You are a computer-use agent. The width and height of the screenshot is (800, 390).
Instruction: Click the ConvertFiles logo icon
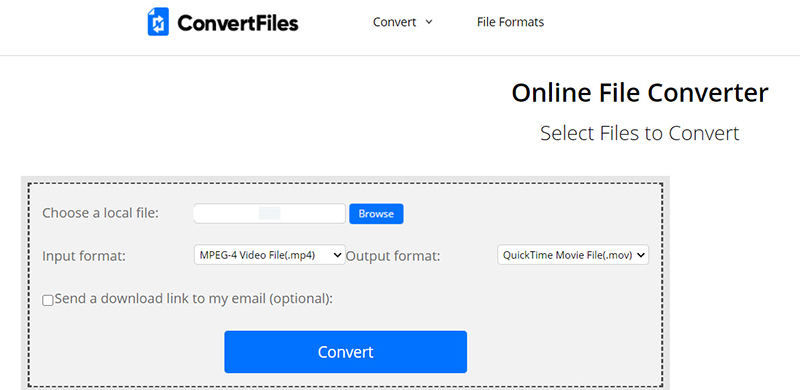(x=158, y=22)
